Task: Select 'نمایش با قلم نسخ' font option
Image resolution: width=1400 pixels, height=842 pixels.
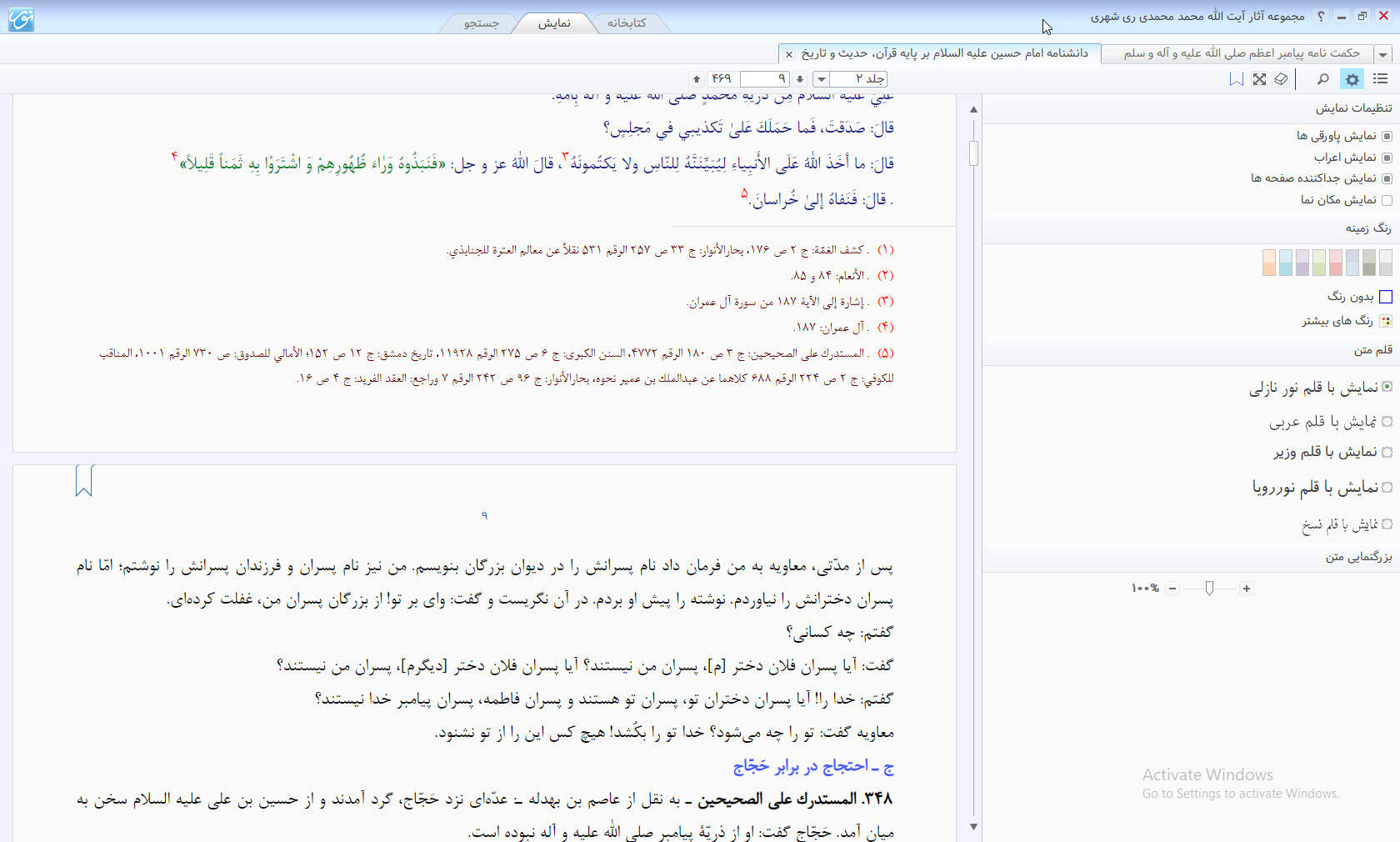Action: pyautogui.click(x=1387, y=524)
